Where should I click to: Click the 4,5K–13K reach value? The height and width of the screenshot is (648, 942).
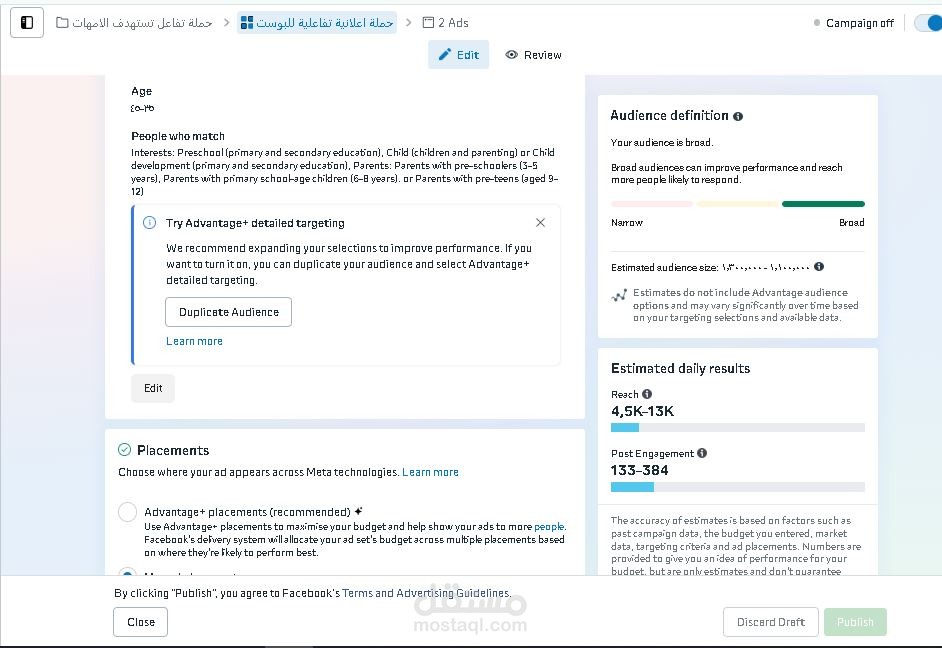642,411
